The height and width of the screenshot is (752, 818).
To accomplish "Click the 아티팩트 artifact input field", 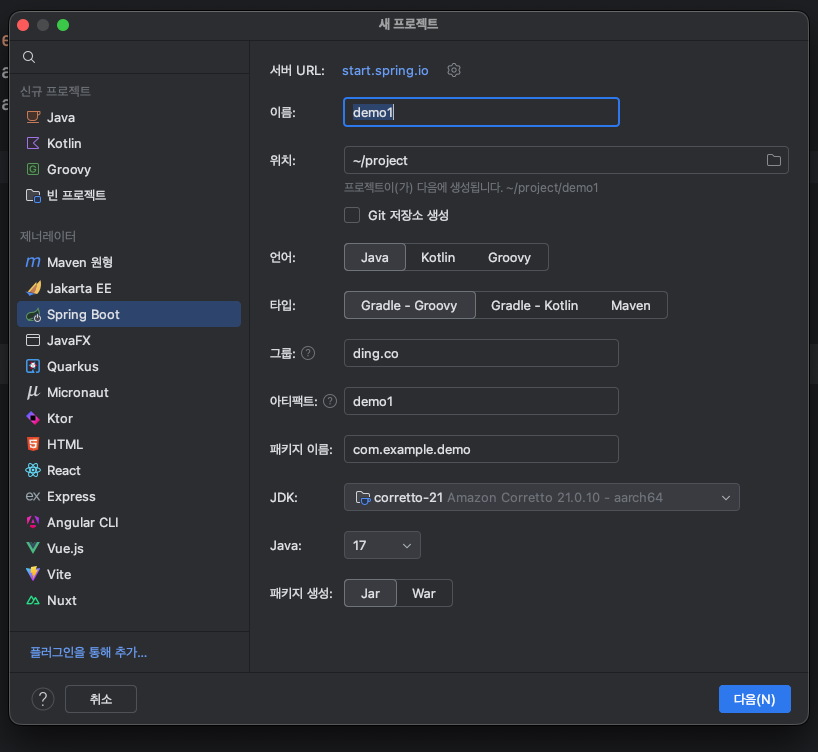I will [481, 401].
